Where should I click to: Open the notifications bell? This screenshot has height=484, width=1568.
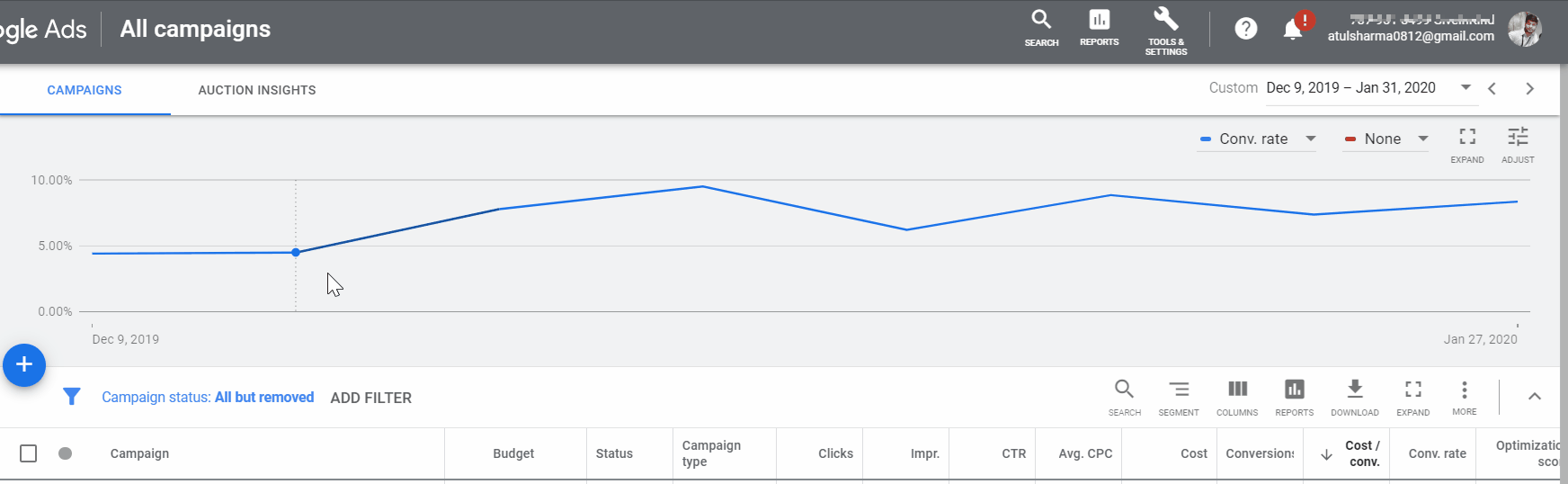coord(1293,30)
